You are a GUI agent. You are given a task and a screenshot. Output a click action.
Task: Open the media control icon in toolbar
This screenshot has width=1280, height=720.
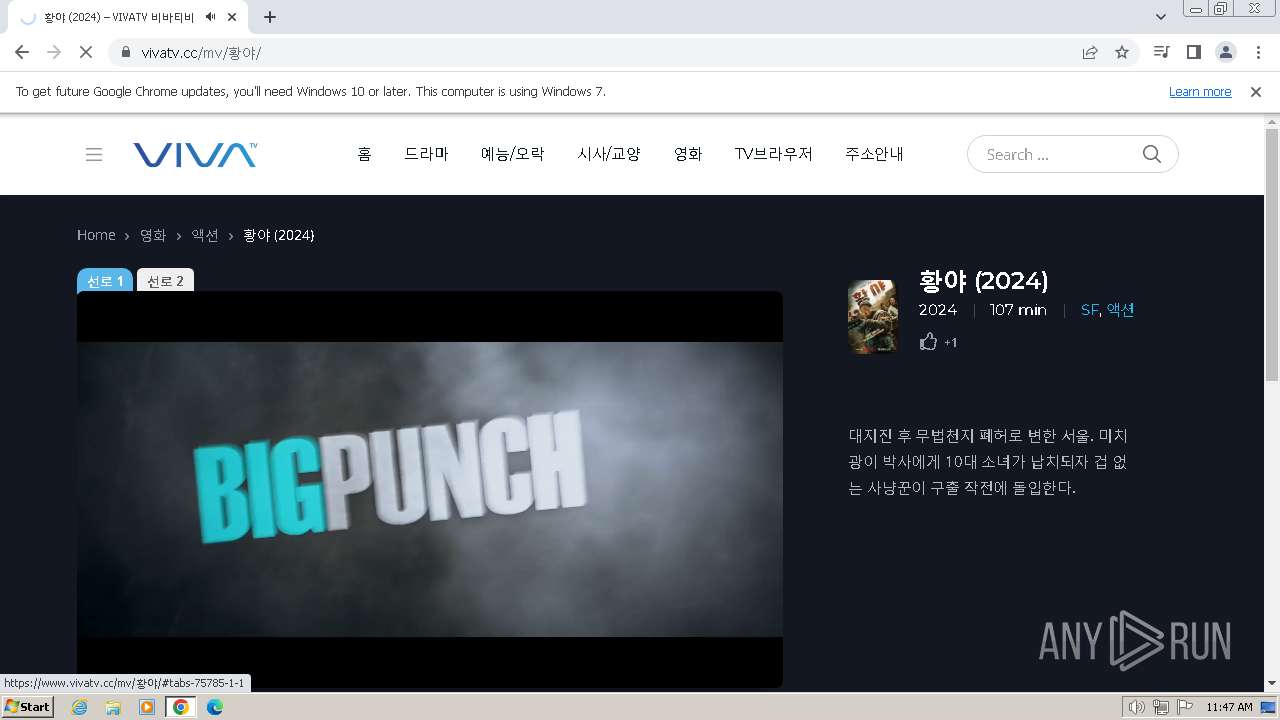[1161, 52]
